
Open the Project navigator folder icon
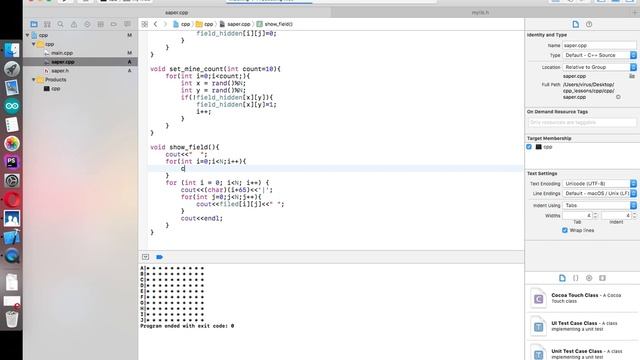tap(34, 24)
